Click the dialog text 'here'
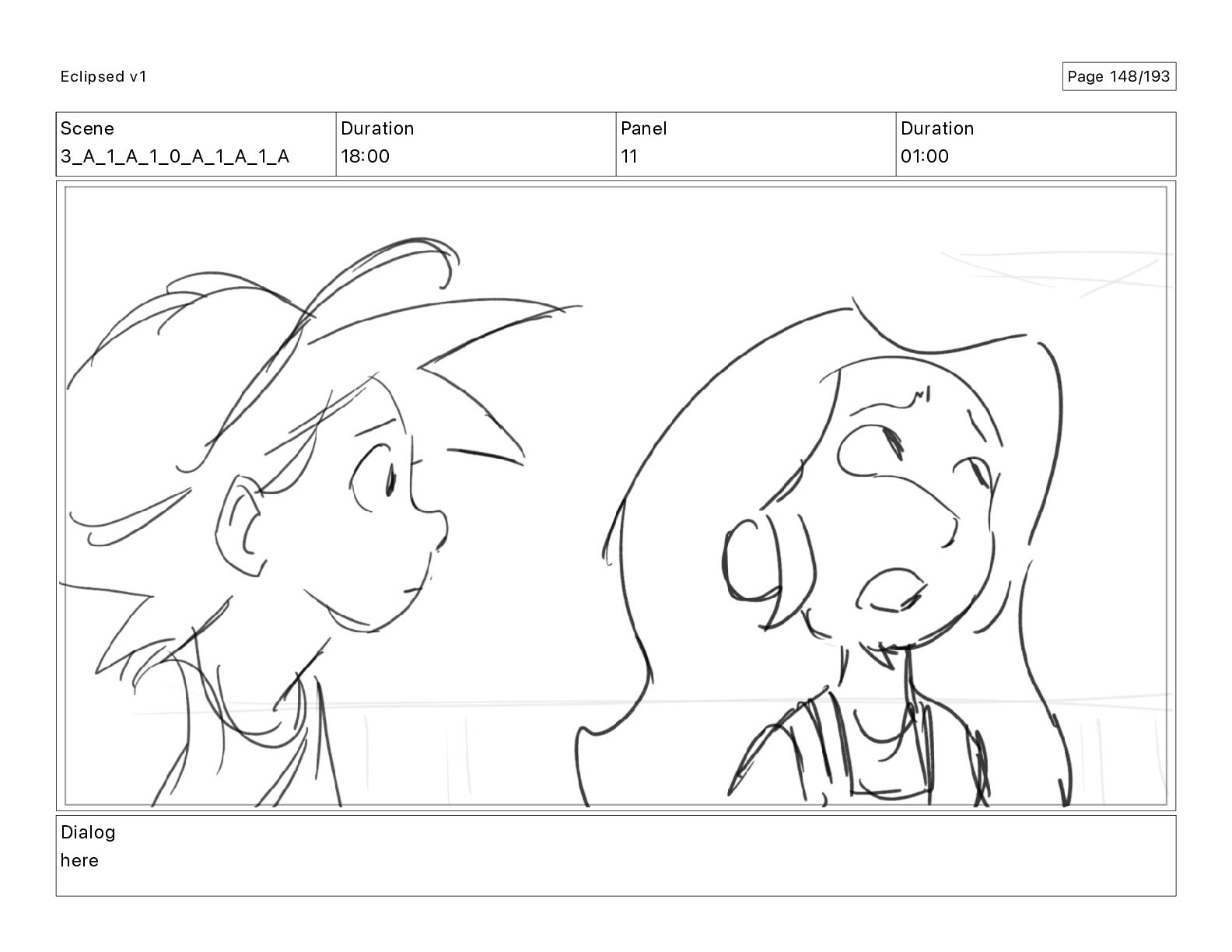 (79, 860)
